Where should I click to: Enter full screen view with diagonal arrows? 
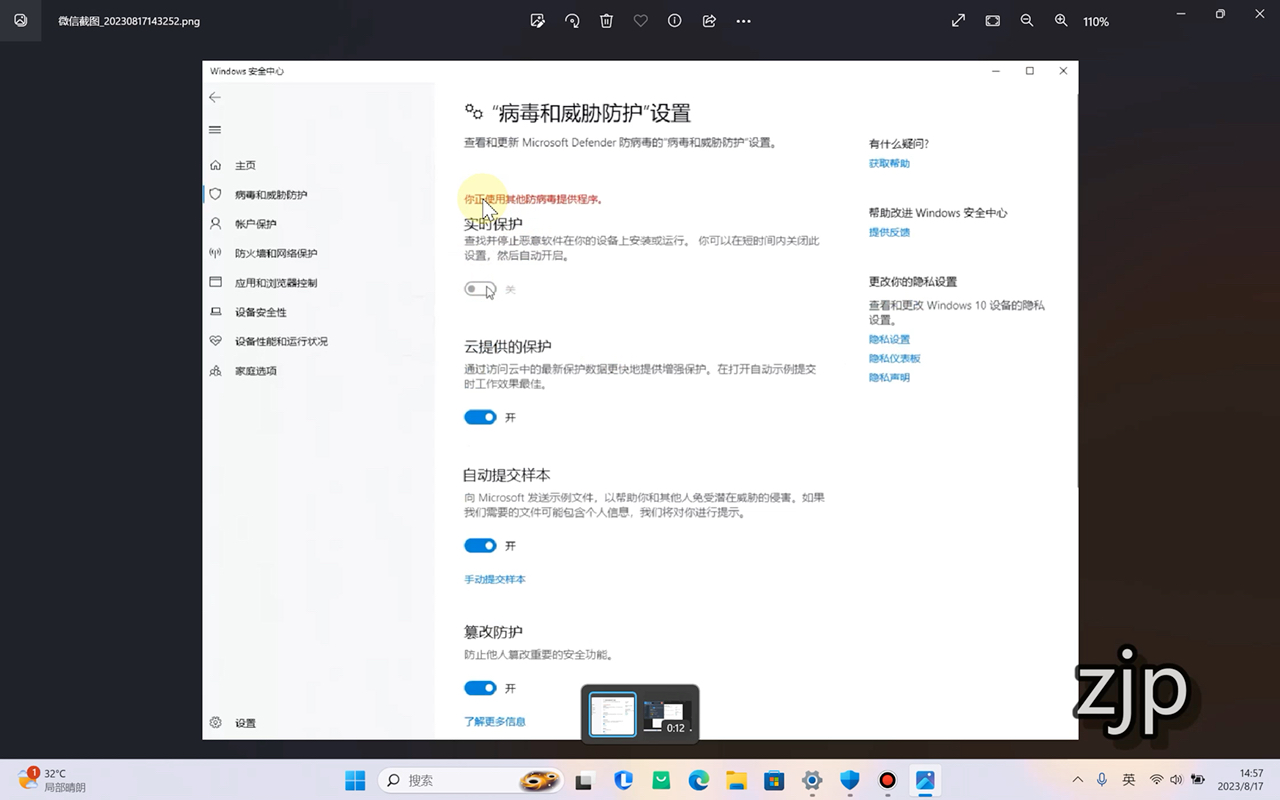[x=958, y=20]
